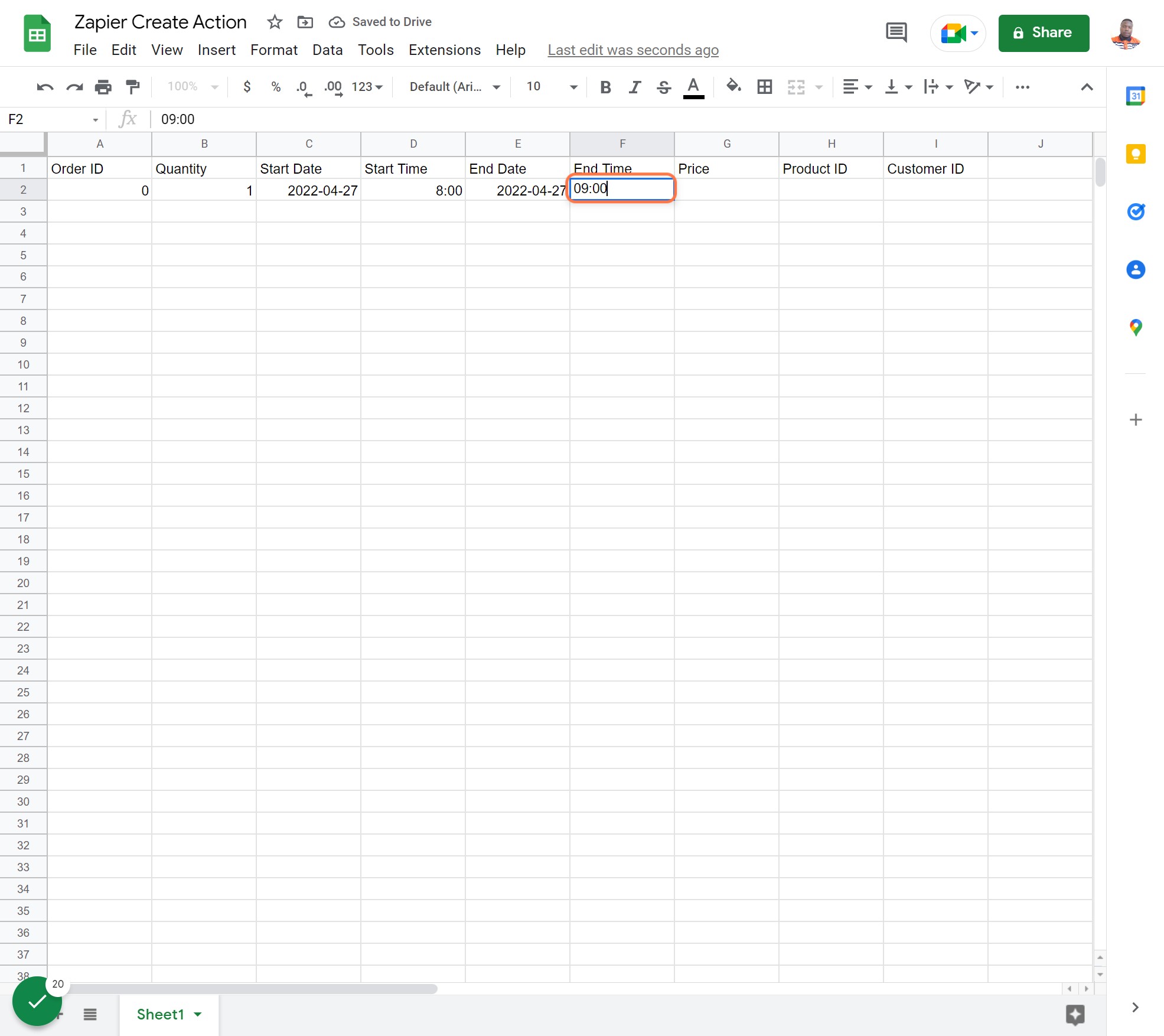Star the Zapier Create Action document

tap(275, 22)
